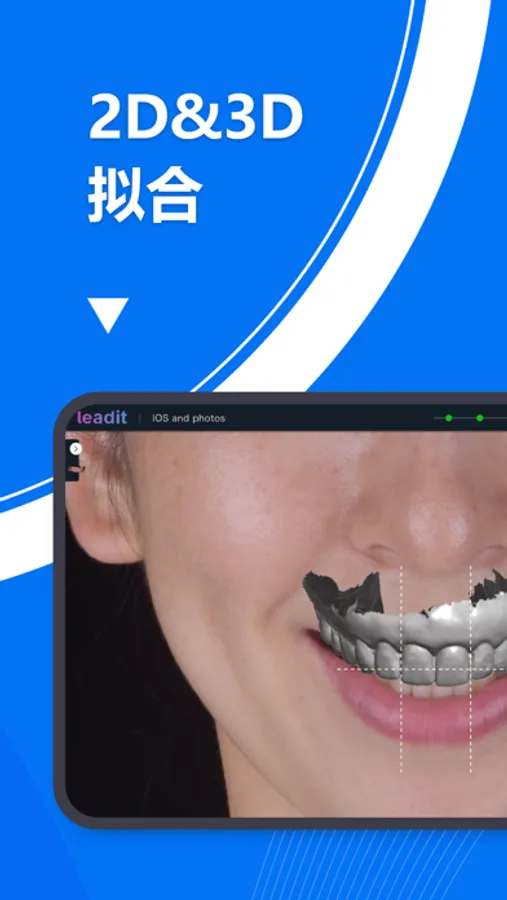Select the IOS and photos label
Viewport: 507px width, 900px height.
(x=188, y=418)
